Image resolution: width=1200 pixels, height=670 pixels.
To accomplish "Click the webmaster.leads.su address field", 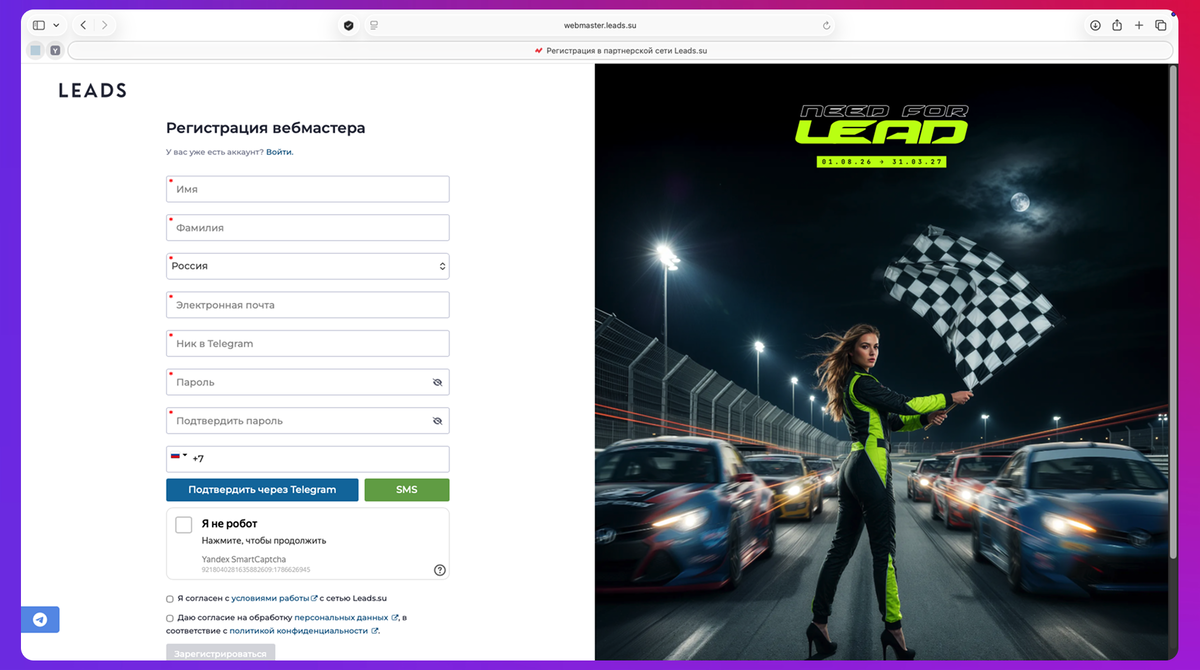I will [x=600, y=26].
